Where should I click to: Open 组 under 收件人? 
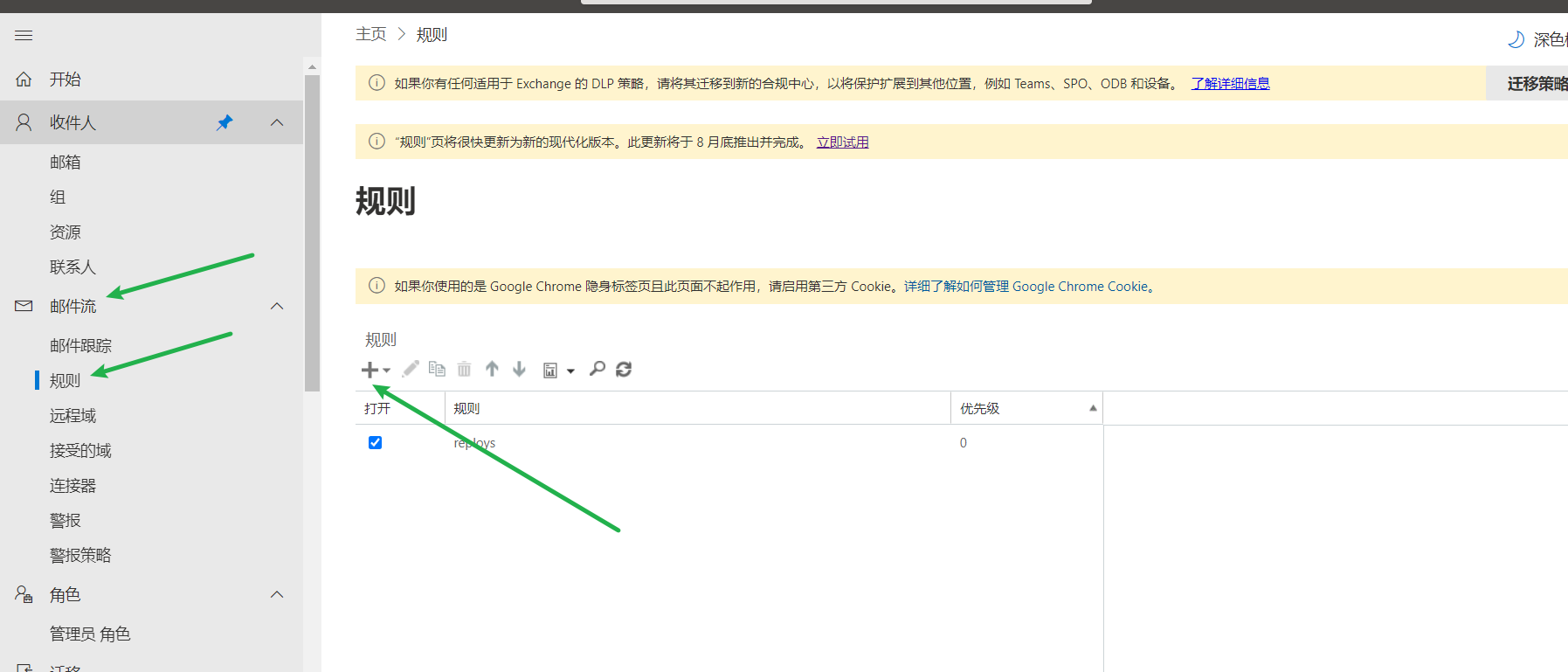tap(58, 197)
